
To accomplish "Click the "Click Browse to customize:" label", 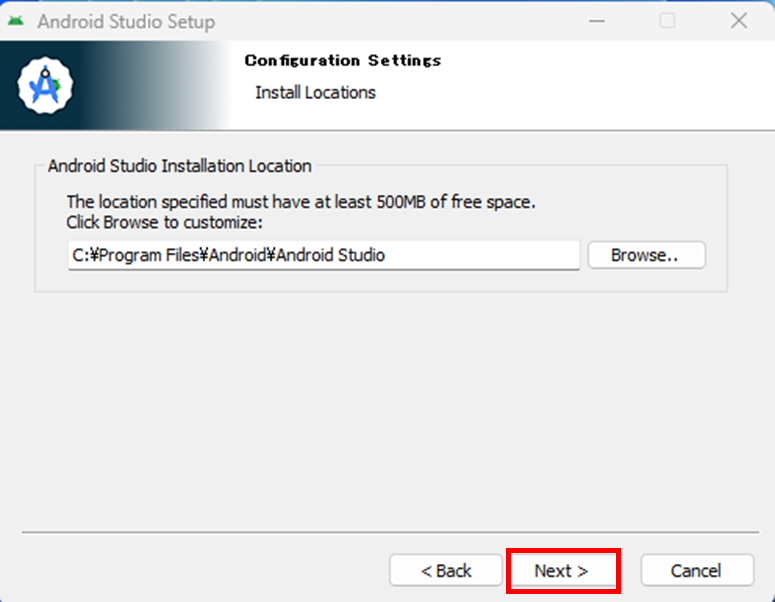I will click(164, 222).
